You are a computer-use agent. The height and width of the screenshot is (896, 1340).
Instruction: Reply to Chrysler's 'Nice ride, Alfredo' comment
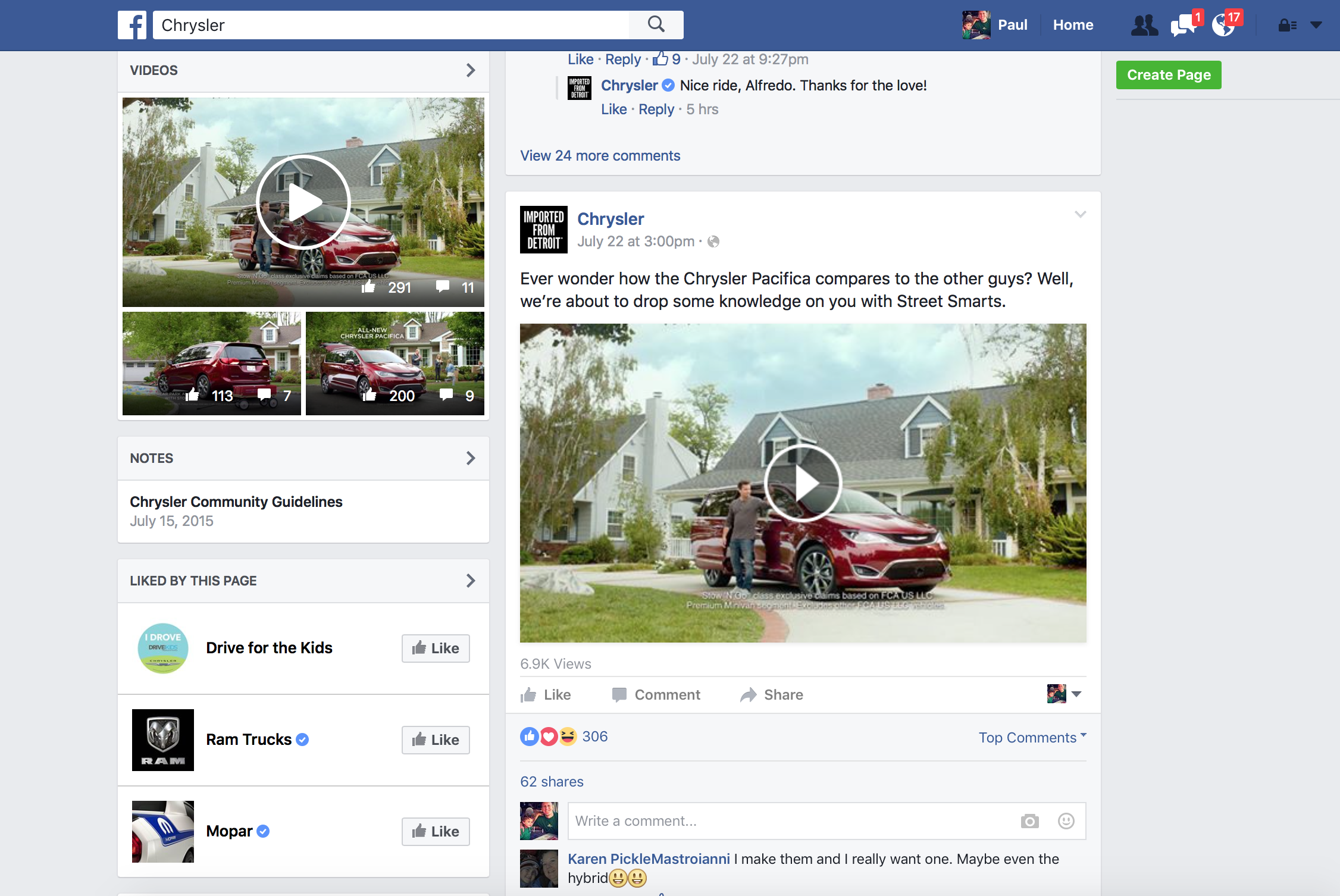[x=656, y=109]
